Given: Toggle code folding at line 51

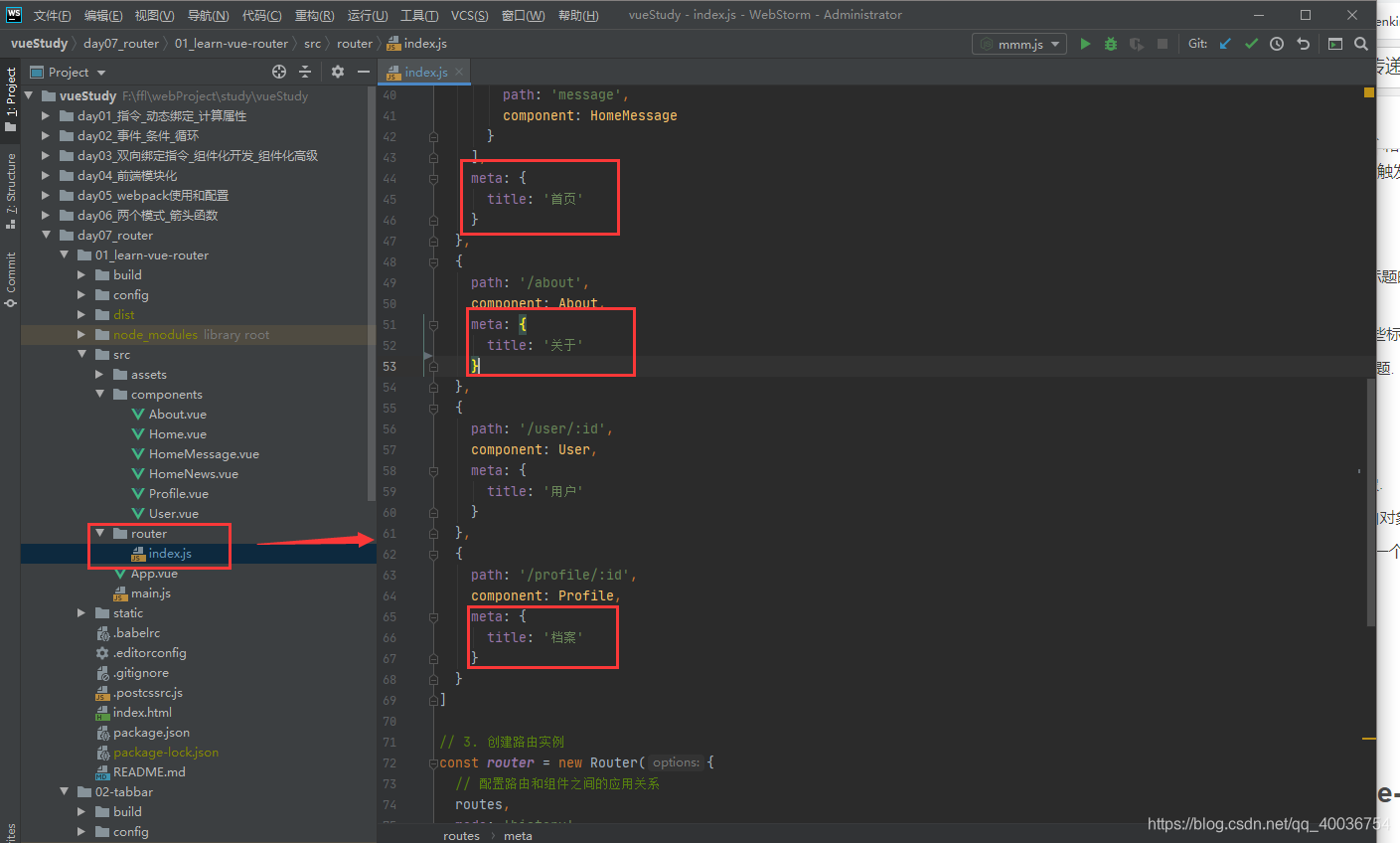Looking at the screenshot, I should [x=433, y=324].
